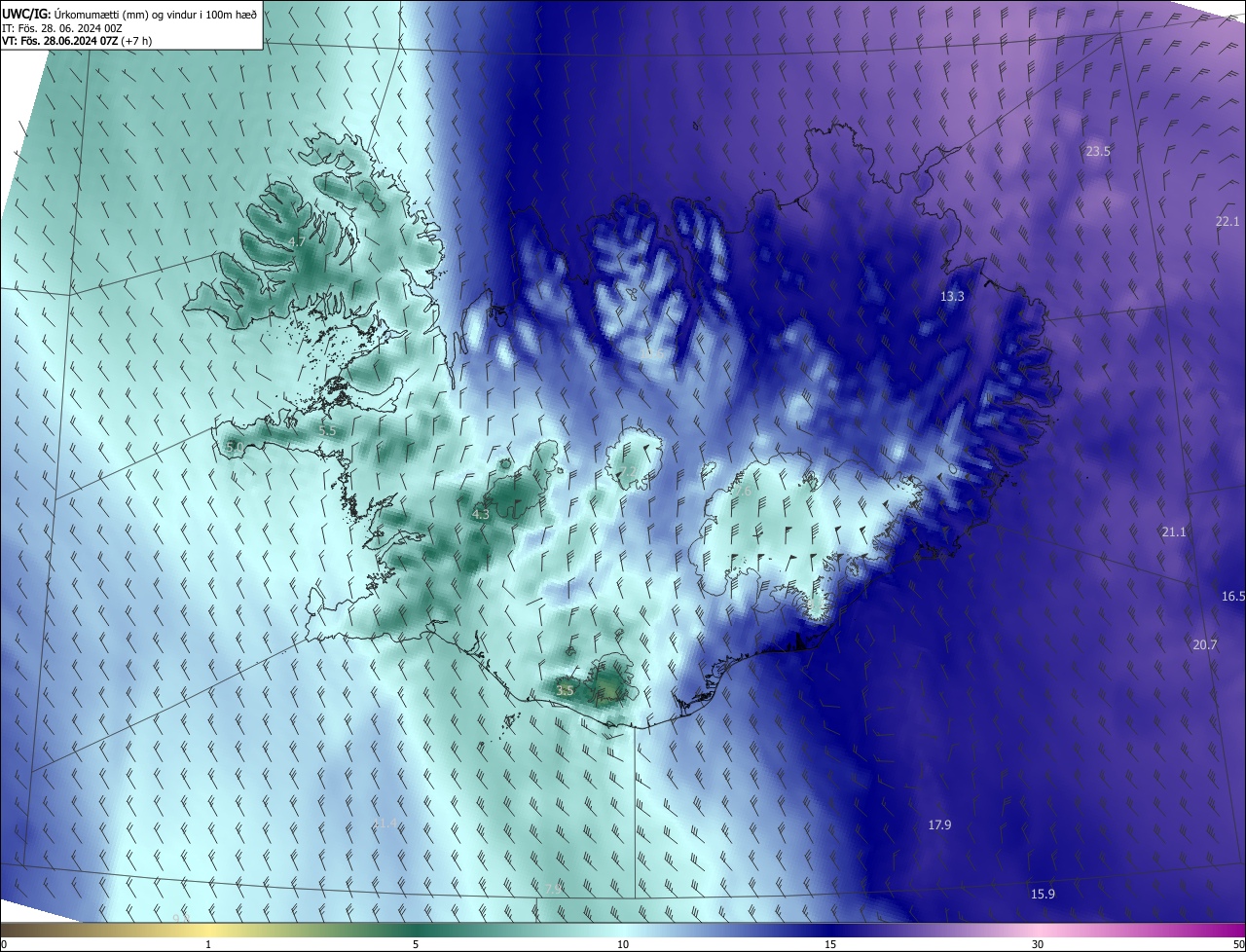This screenshot has width=1246, height=952.
Task: Click the 21.1 value label
Action: [x=1174, y=531]
